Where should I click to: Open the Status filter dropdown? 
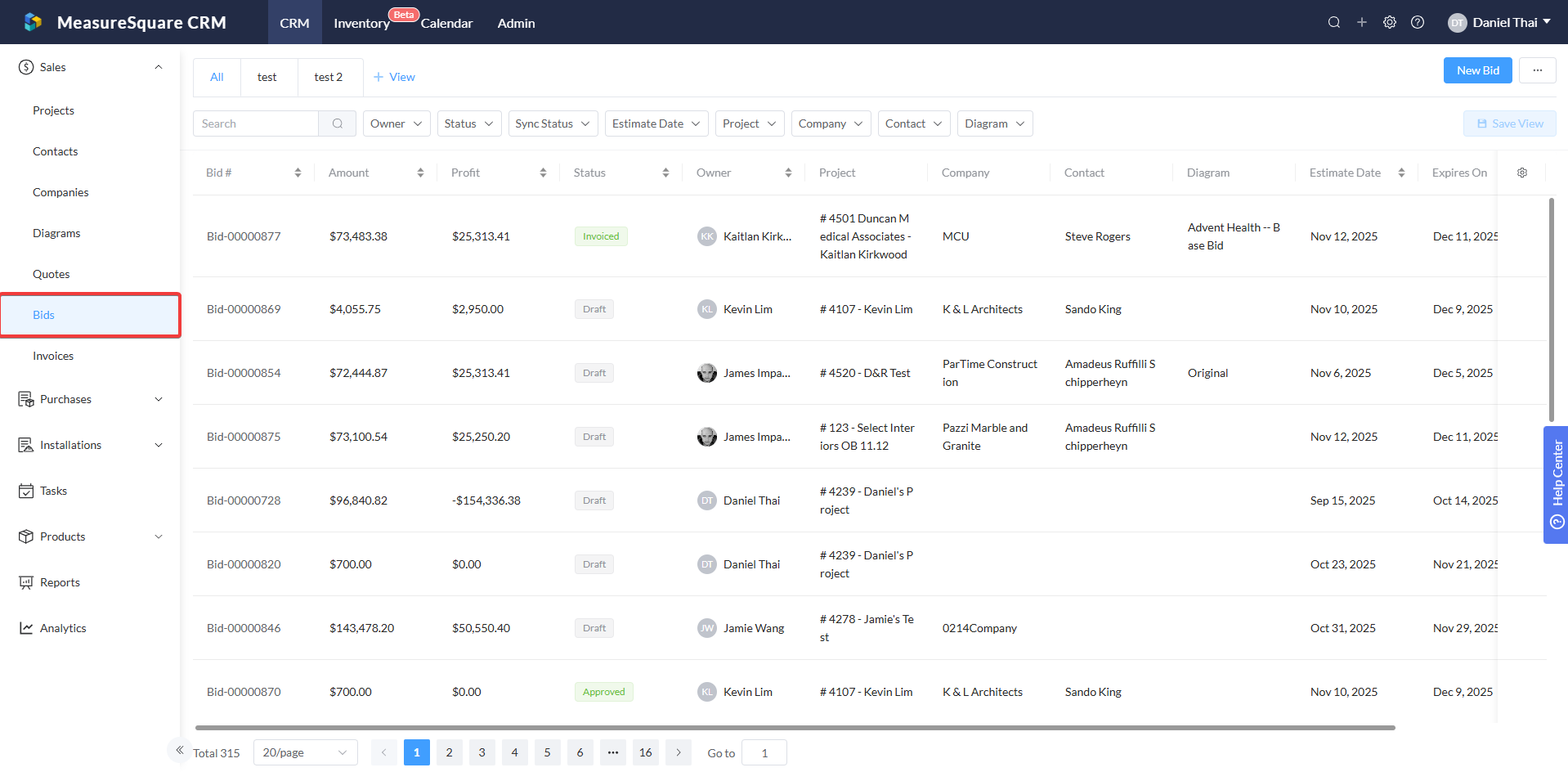point(469,123)
